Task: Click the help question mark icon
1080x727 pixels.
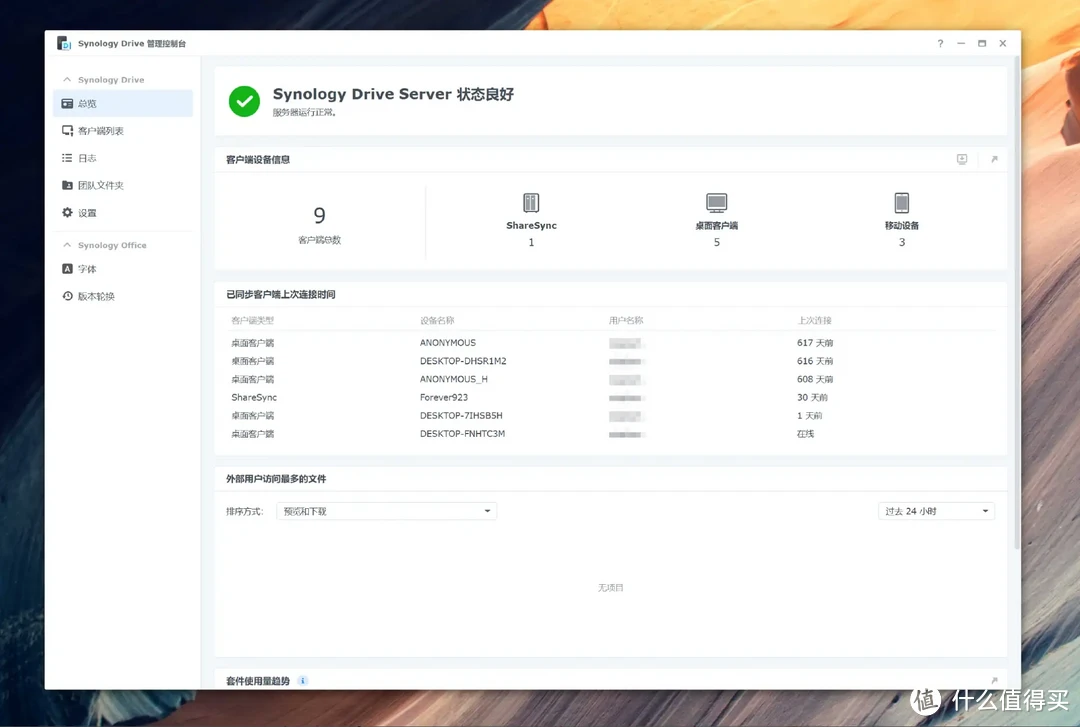Action: (x=940, y=44)
